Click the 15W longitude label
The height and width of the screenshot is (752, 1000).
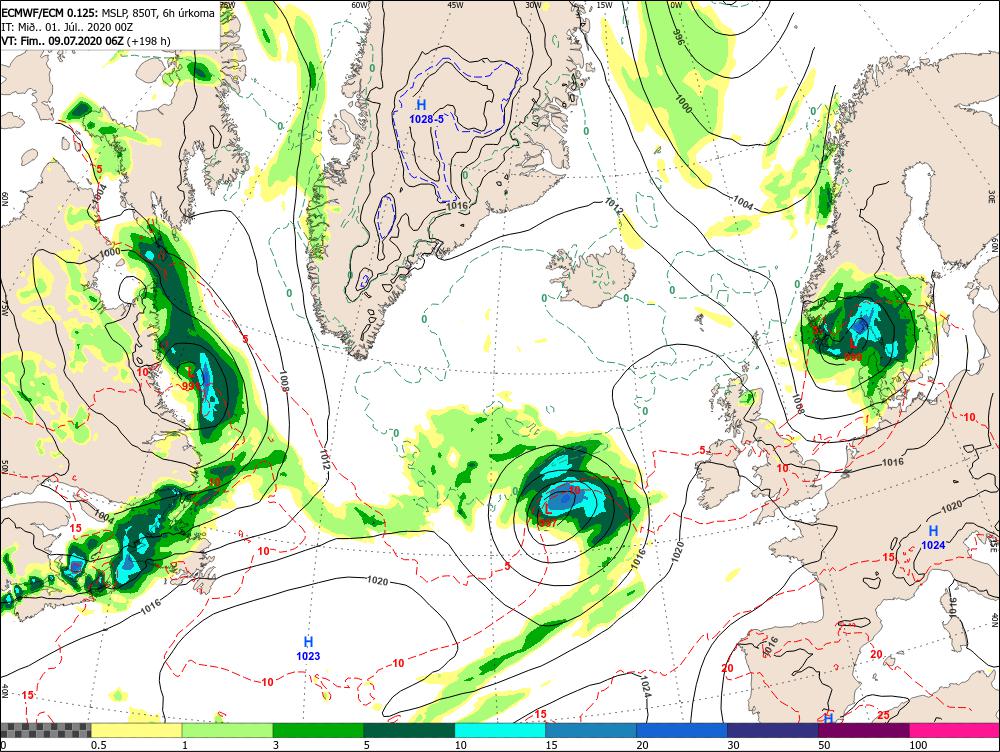click(605, 5)
